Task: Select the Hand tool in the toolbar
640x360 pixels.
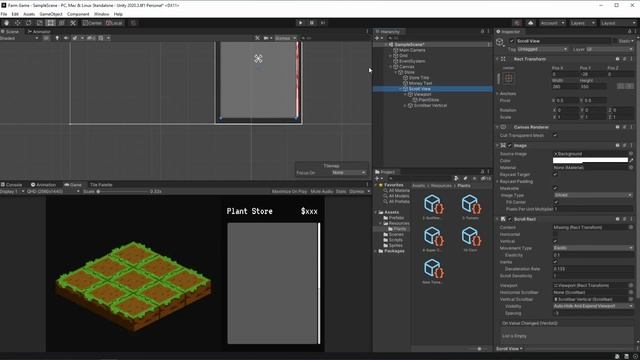Action: (7, 23)
